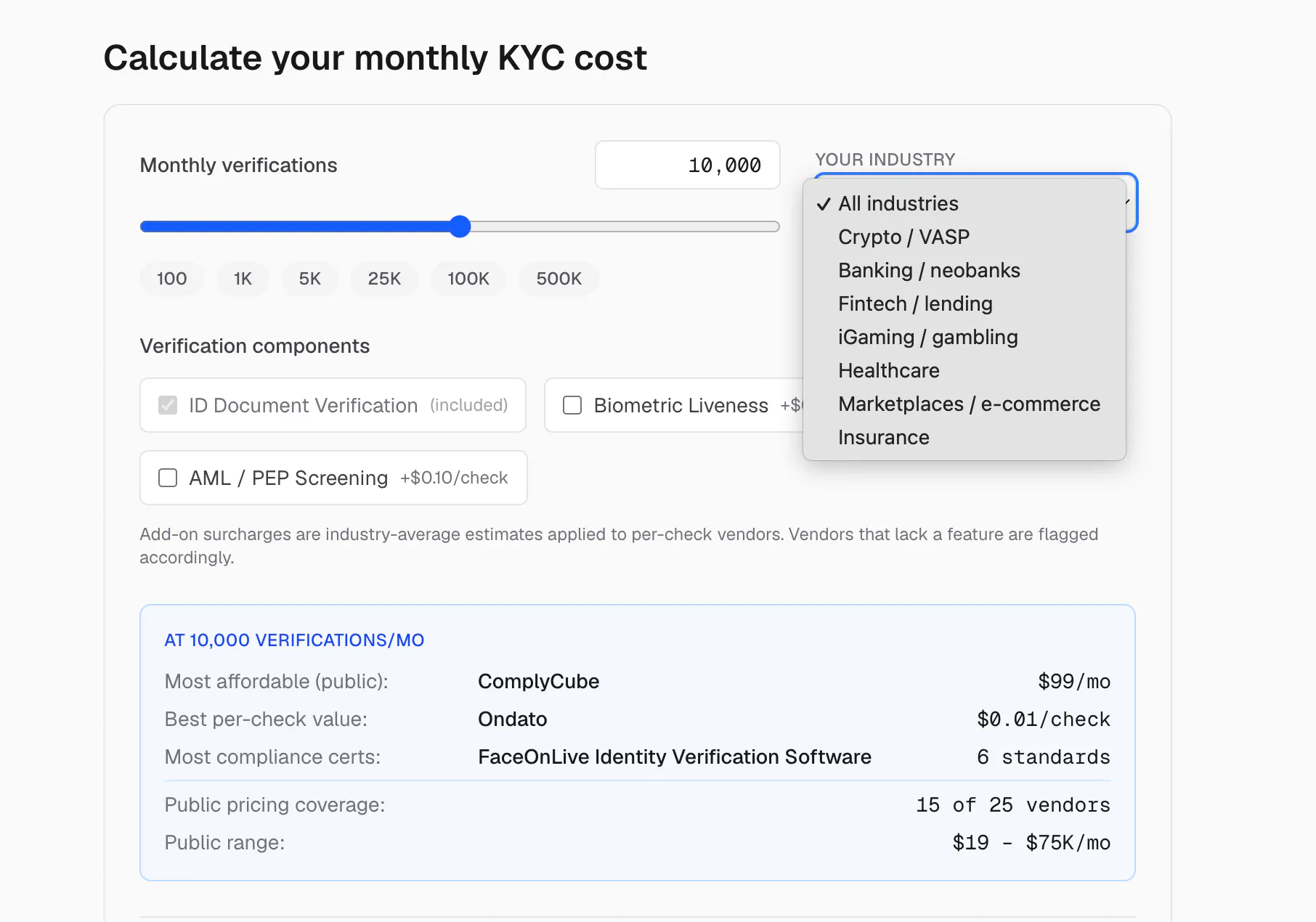Image resolution: width=1316 pixels, height=922 pixels.
Task: Choose the 5K preset chip
Action: [310, 279]
